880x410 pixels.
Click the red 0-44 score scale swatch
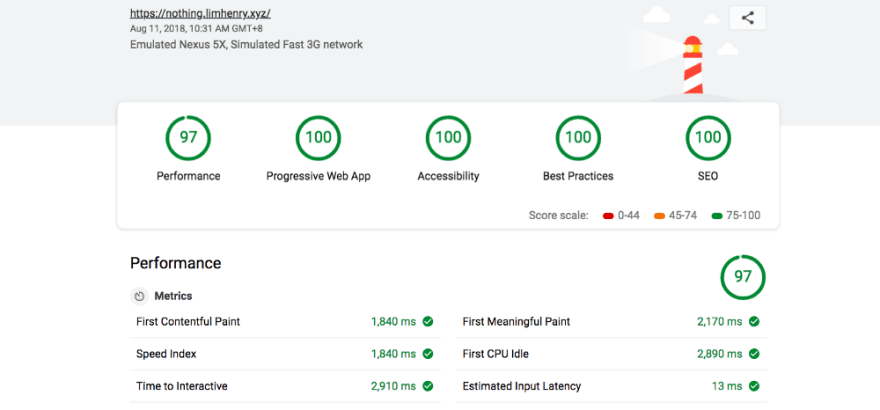[x=609, y=216]
